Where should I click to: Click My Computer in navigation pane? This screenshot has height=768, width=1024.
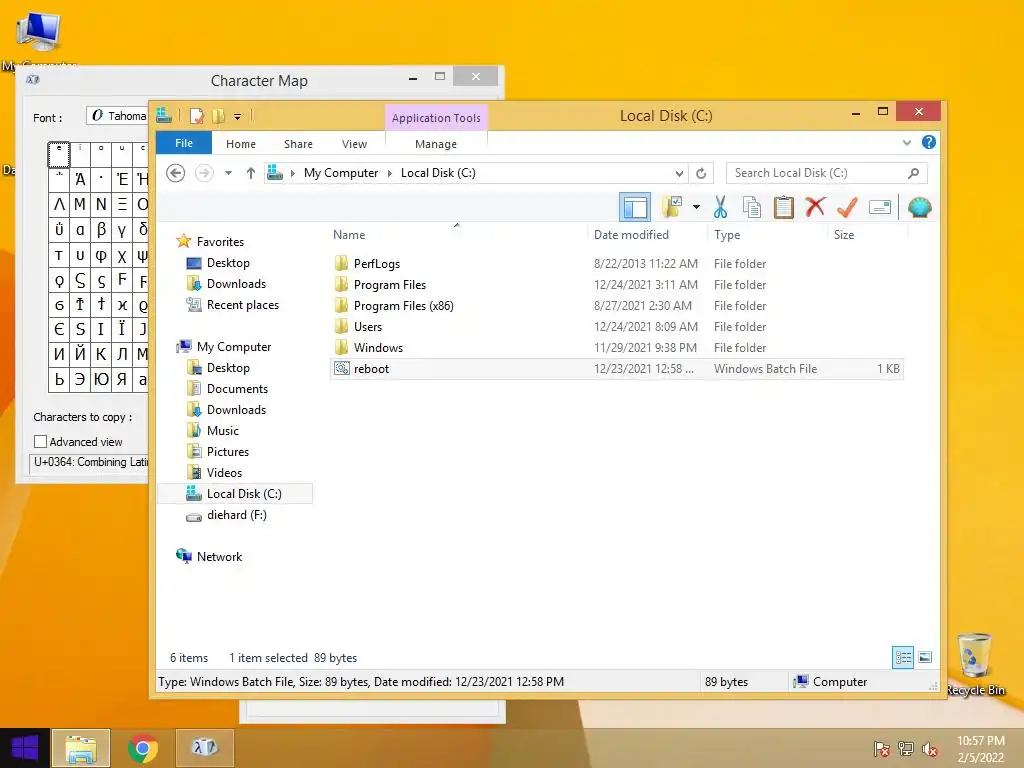click(x=234, y=347)
